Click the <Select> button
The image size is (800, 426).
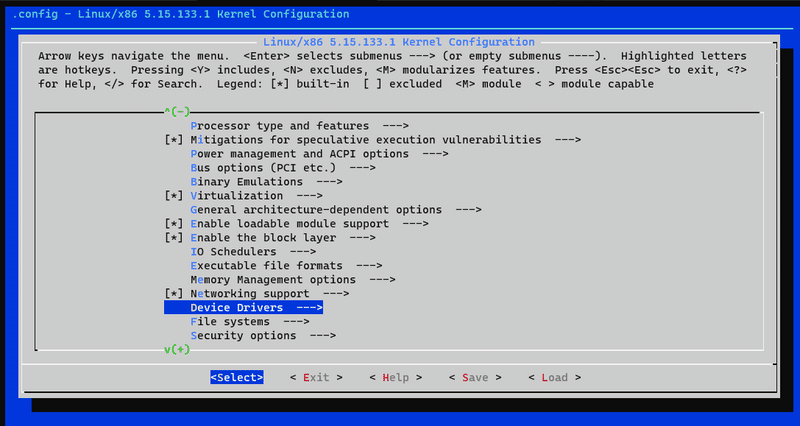point(237,378)
